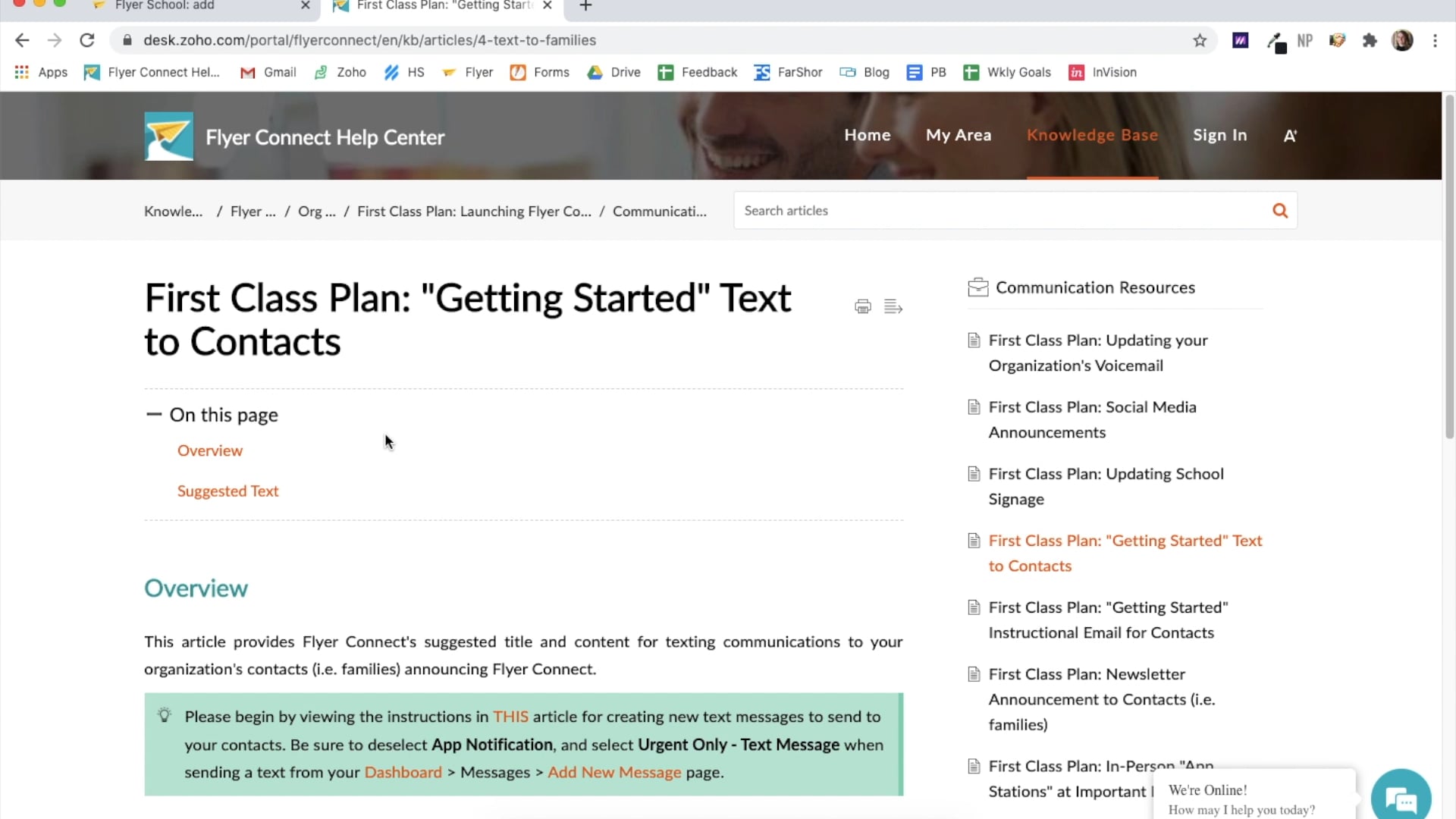Click Sign In in header
The height and width of the screenshot is (819, 1456).
(1219, 135)
